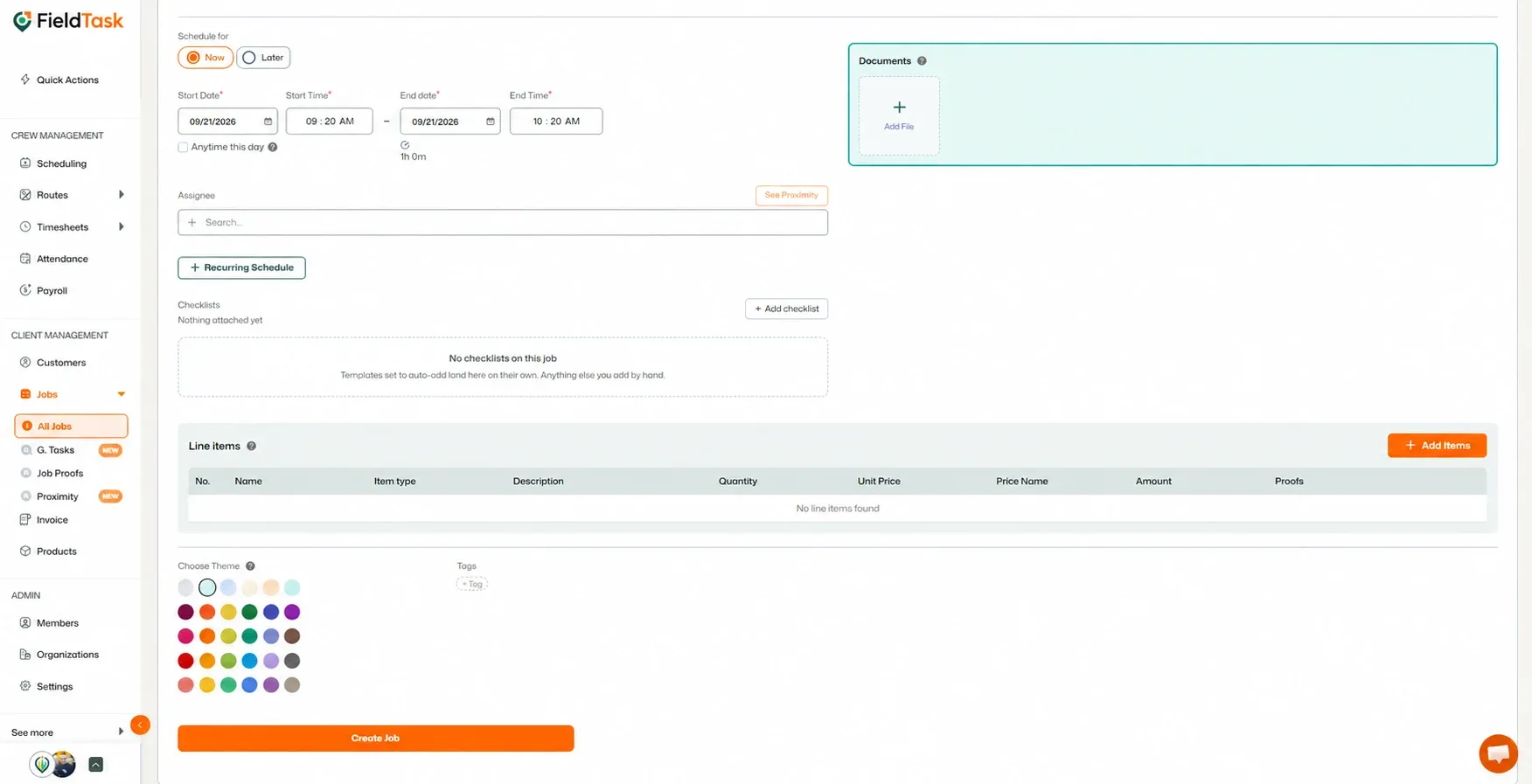Click the Create Job button
The height and width of the screenshot is (784, 1532).
376,739
